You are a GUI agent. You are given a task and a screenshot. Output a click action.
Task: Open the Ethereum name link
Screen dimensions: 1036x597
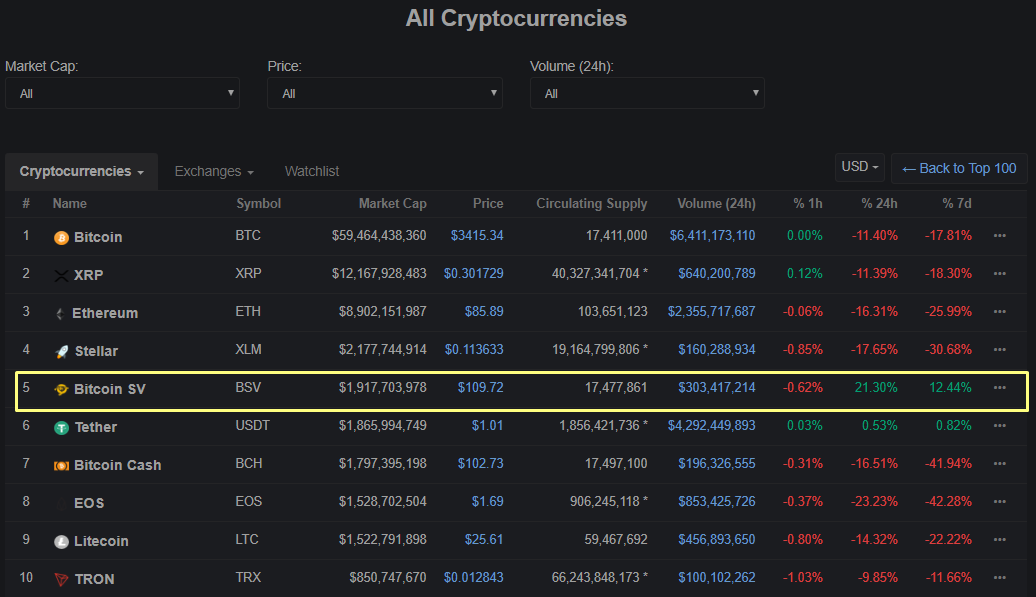(105, 313)
